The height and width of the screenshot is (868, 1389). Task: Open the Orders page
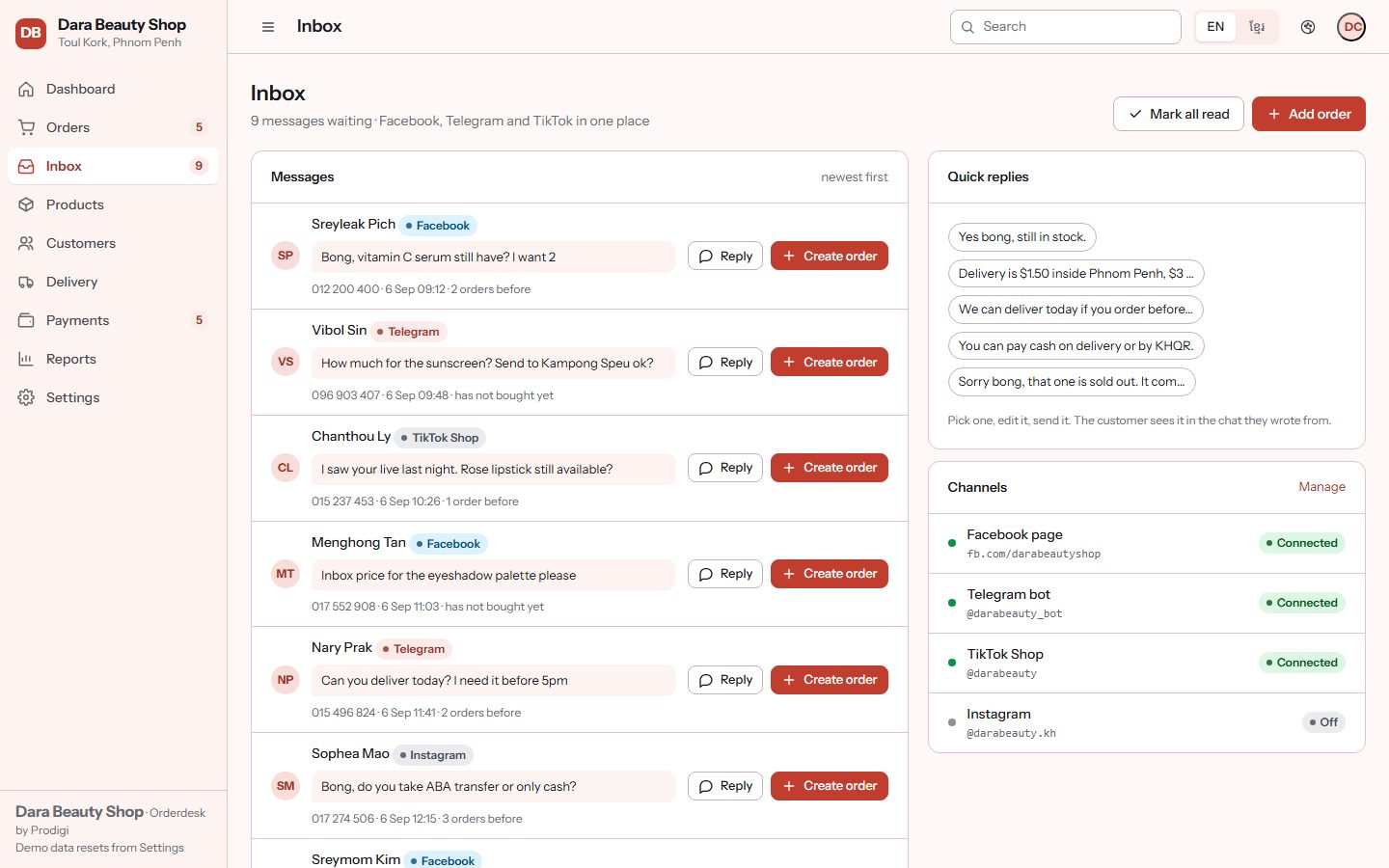click(x=113, y=127)
